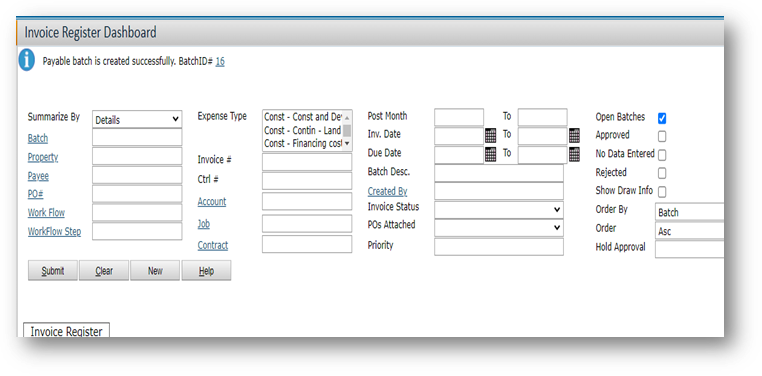Image resolution: width=762 pixels, height=376 pixels.
Task: Open the Invoice Status dropdown
Action: pyautogui.click(x=499, y=210)
